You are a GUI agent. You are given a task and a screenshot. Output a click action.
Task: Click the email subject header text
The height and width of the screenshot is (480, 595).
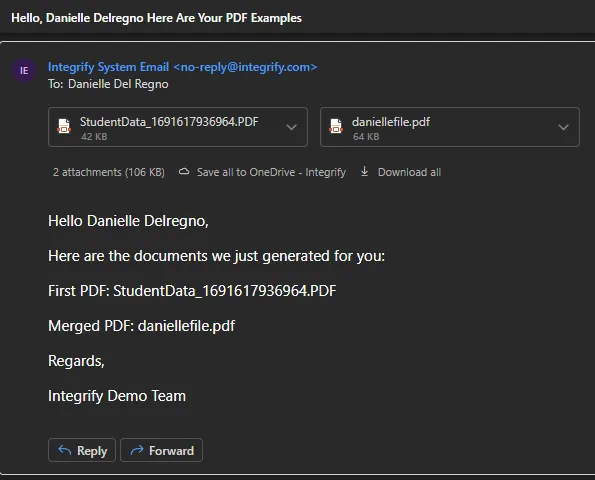(156, 18)
